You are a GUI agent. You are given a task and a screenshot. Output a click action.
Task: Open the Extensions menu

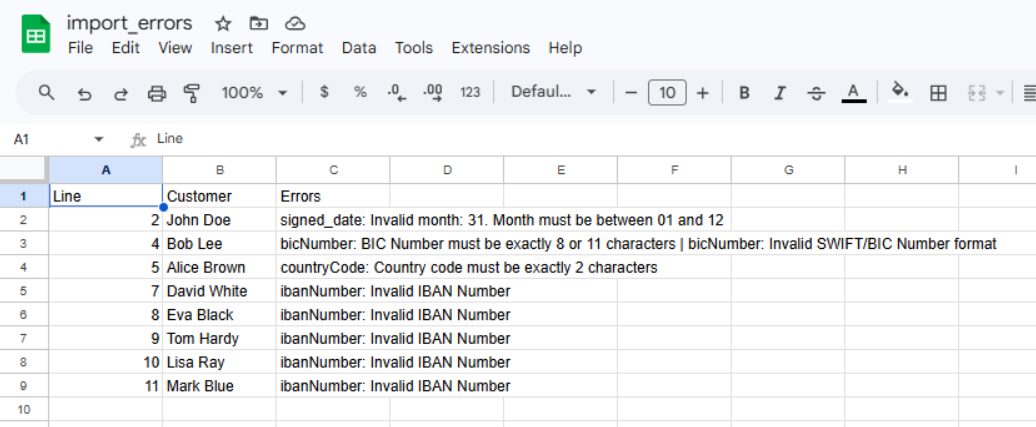pos(490,48)
